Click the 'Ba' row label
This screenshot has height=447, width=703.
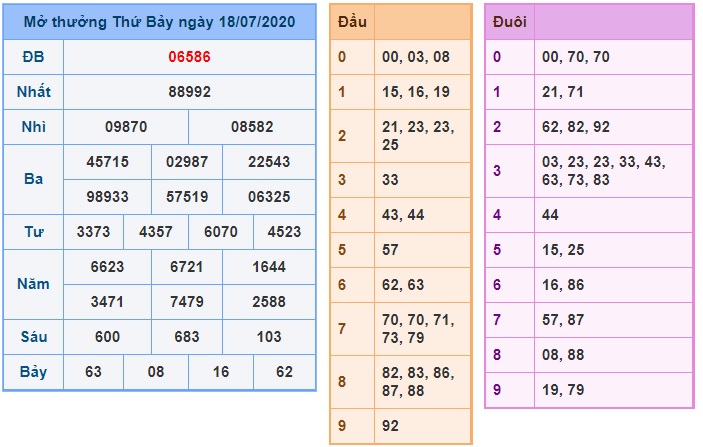click(x=33, y=179)
